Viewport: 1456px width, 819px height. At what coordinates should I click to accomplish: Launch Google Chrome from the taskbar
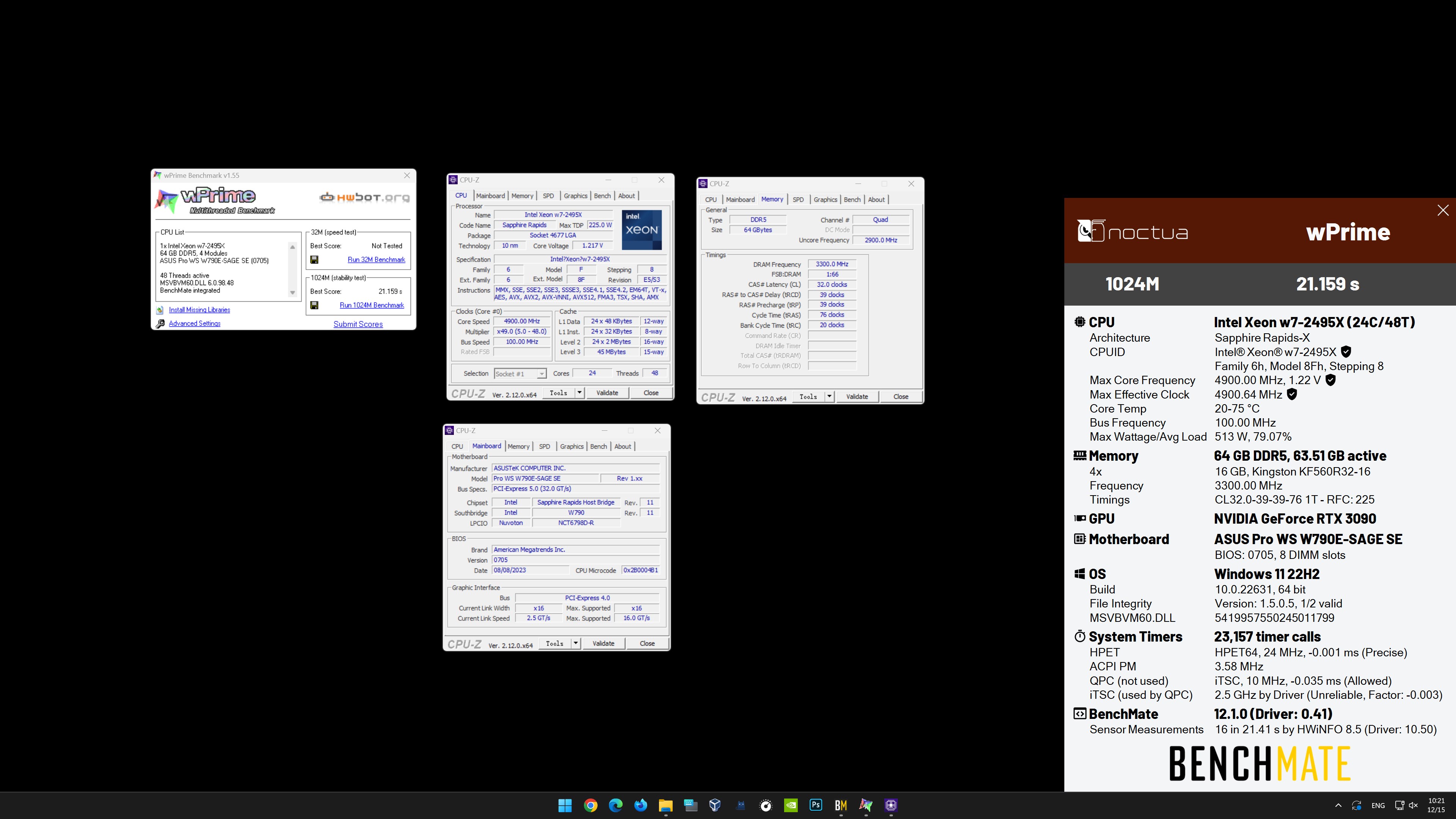pyautogui.click(x=590, y=805)
